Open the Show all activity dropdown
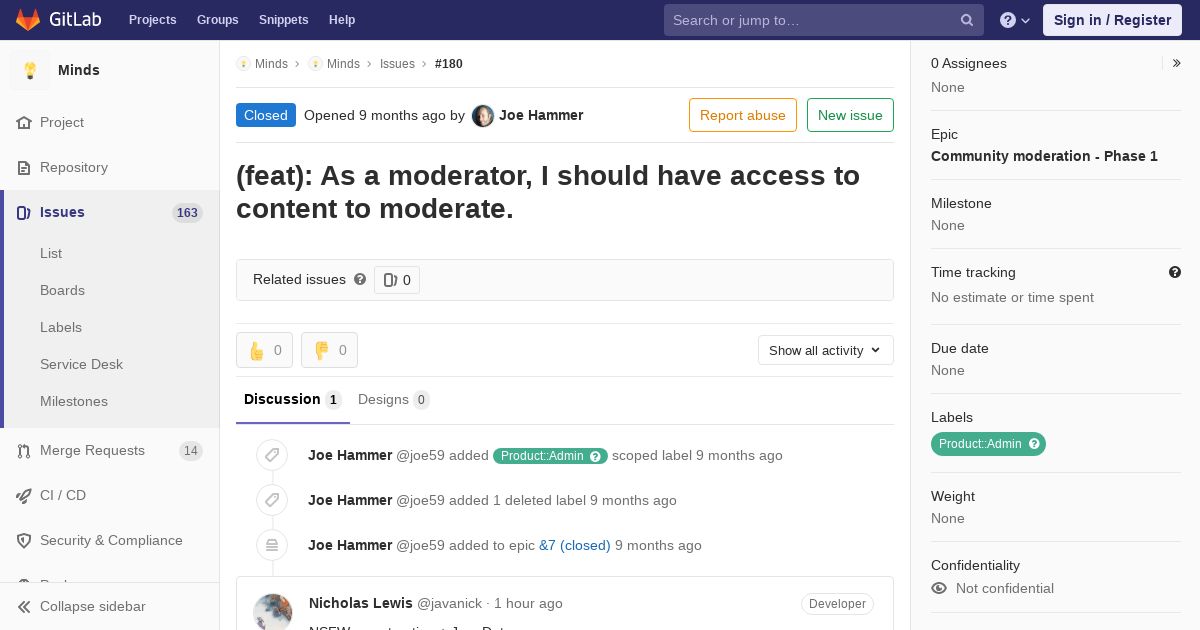The height and width of the screenshot is (630, 1200). (826, 350)
